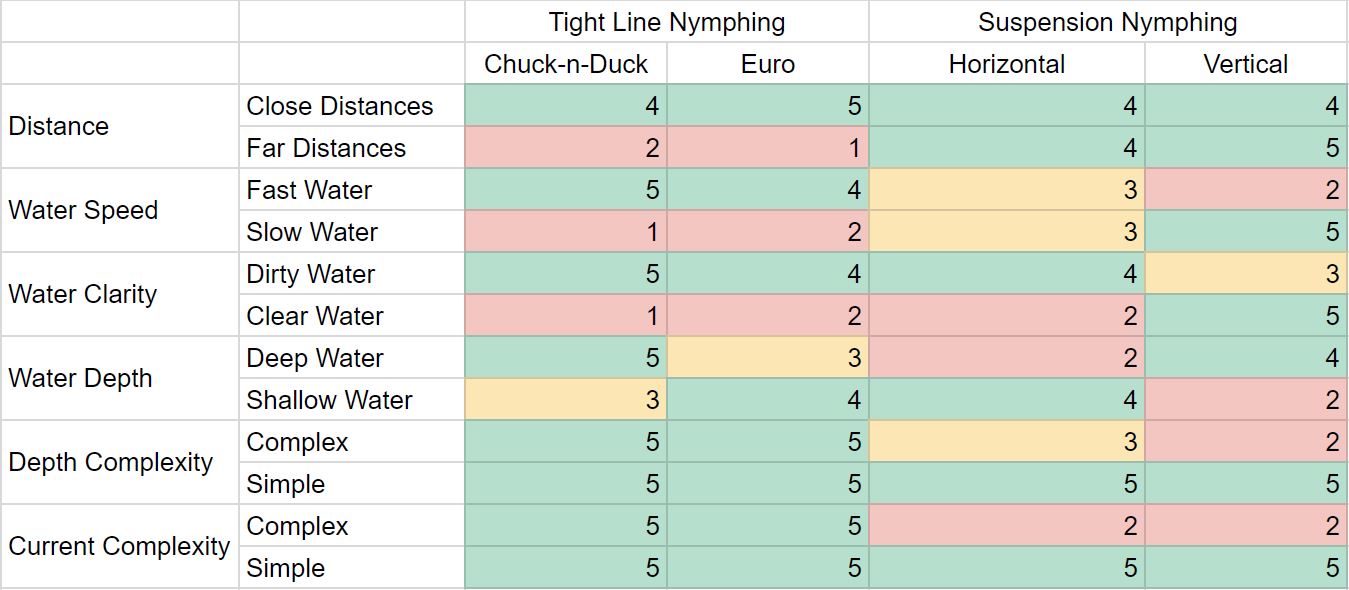The image size is (1349, 590).
Task: Click the green Vertical cell for Clear Water
Action: [1246, 316]
